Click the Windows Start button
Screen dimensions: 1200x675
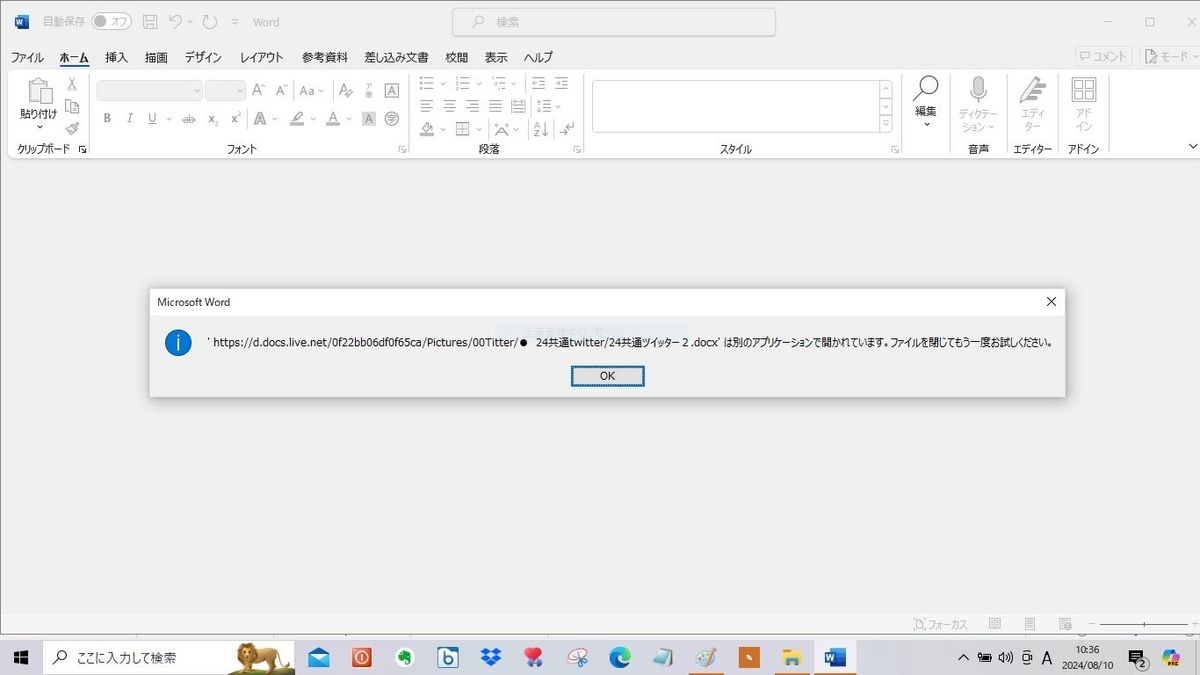click(20, 657)
